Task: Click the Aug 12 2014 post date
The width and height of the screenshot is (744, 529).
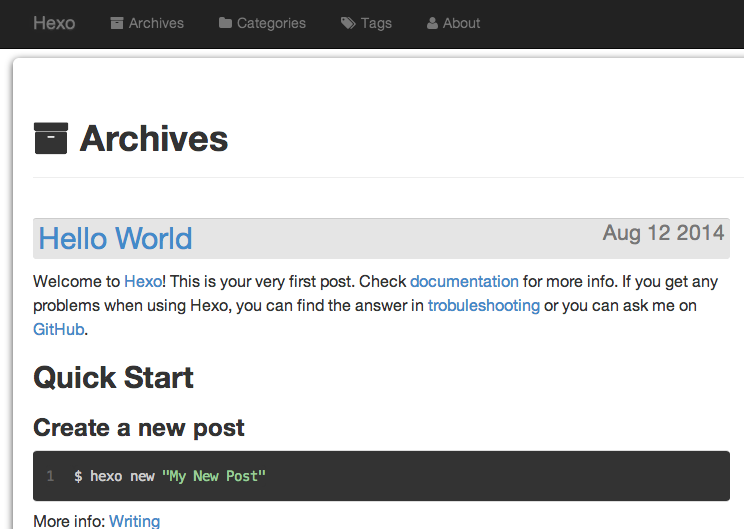Action: [663, 233]
